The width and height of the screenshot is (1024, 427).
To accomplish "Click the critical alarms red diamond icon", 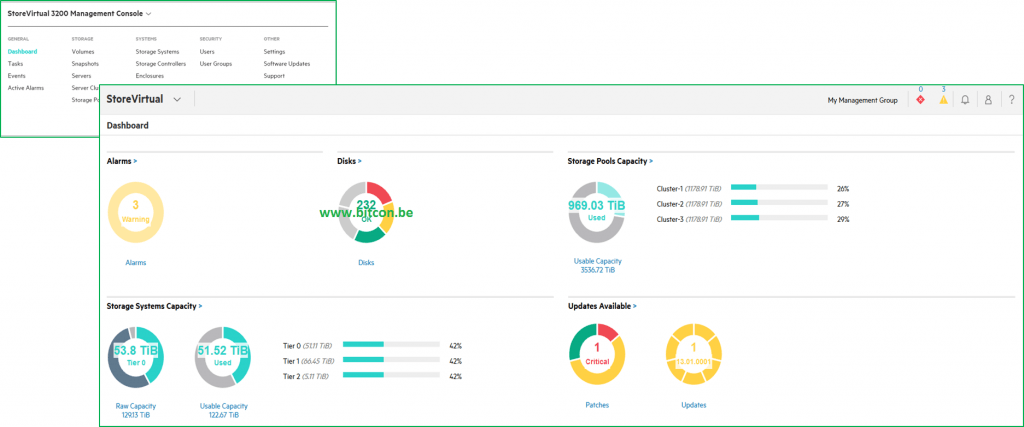I will pos(920,100).
